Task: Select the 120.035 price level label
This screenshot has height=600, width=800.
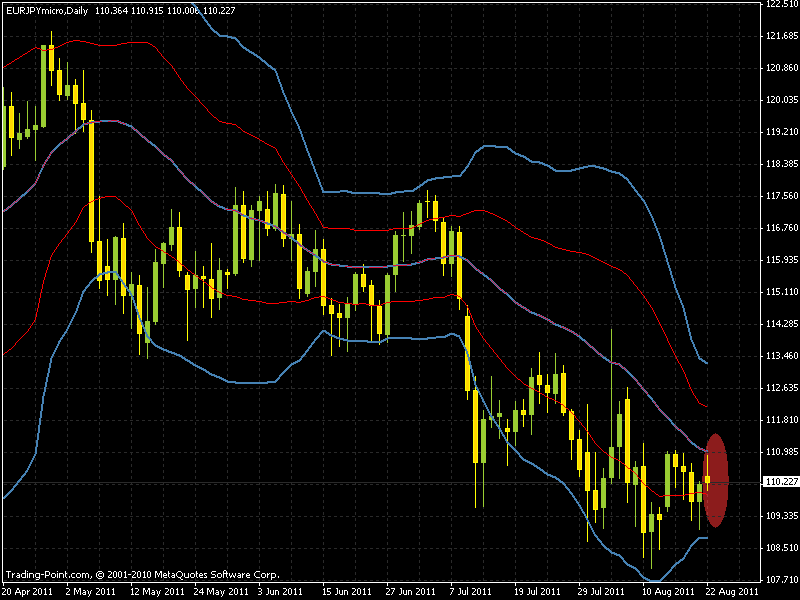Action: click(x=782, y=100)
